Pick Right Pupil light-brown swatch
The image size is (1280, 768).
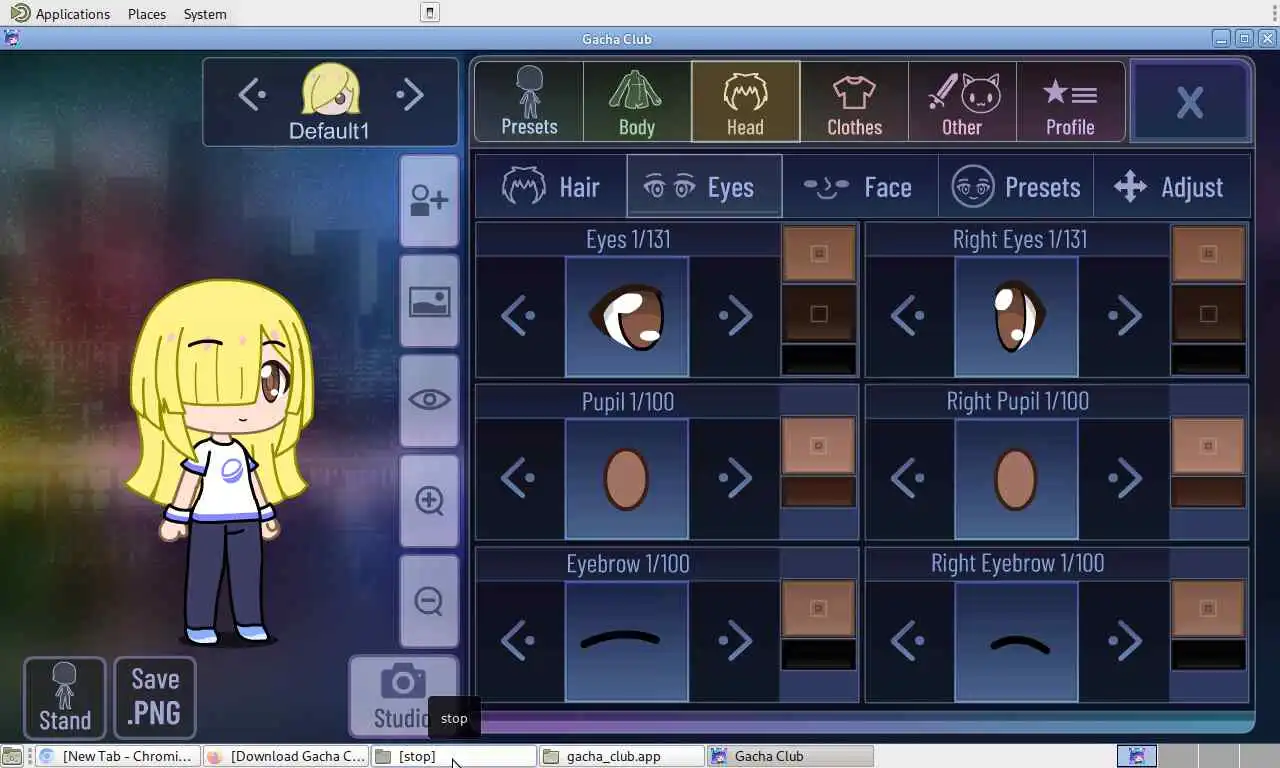click(1208, 445)
